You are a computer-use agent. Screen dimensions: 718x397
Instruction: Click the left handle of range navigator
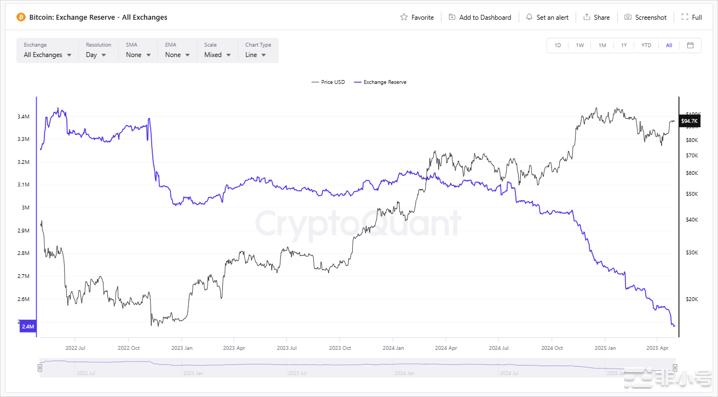coord(40,367)
